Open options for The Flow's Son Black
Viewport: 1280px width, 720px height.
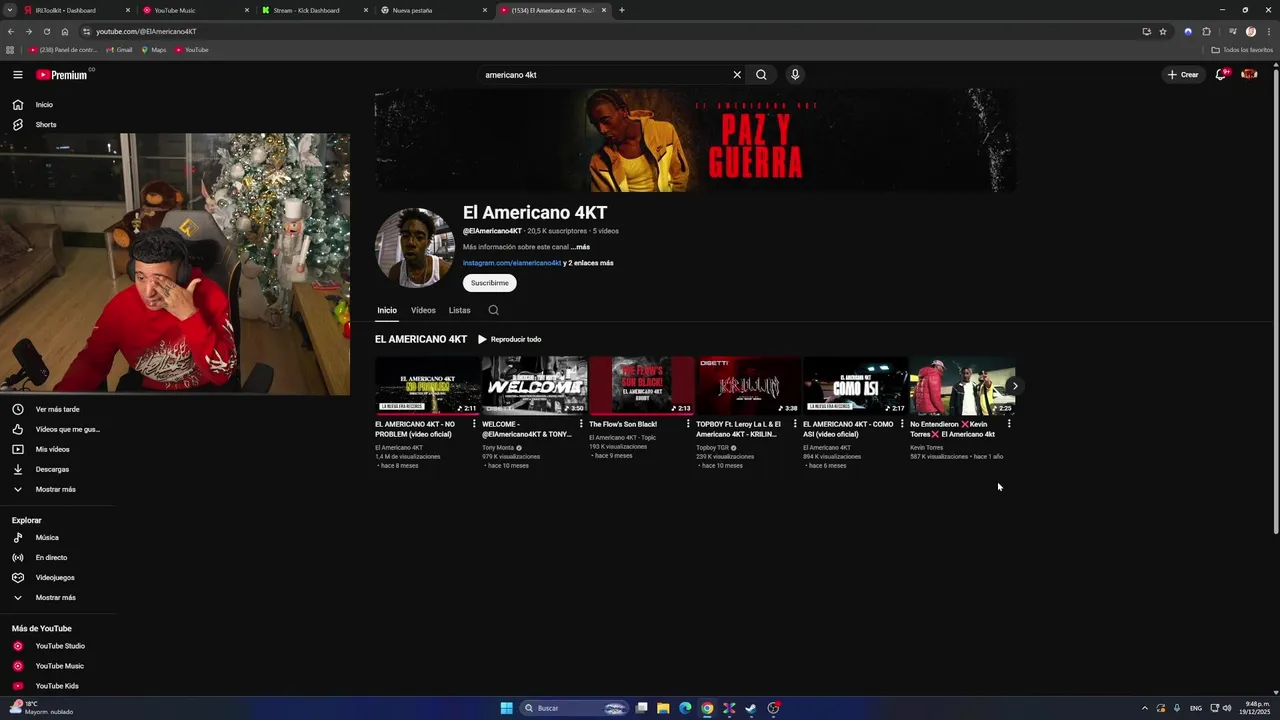pos(688,424)
